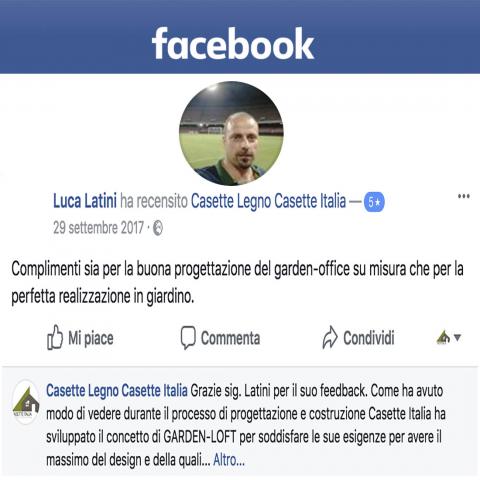Click the Mi piace text label
The height and width of the screenshot is (480, 480).
[x=91, y=338]
